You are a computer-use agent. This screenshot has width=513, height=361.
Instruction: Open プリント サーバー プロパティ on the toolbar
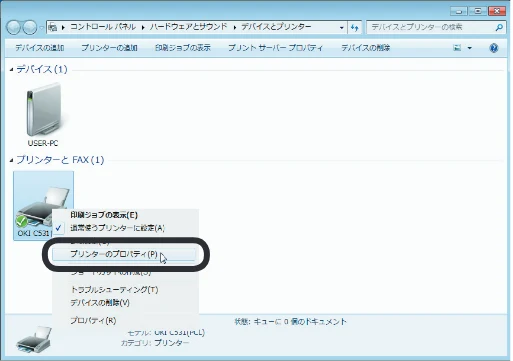[275, 48]
